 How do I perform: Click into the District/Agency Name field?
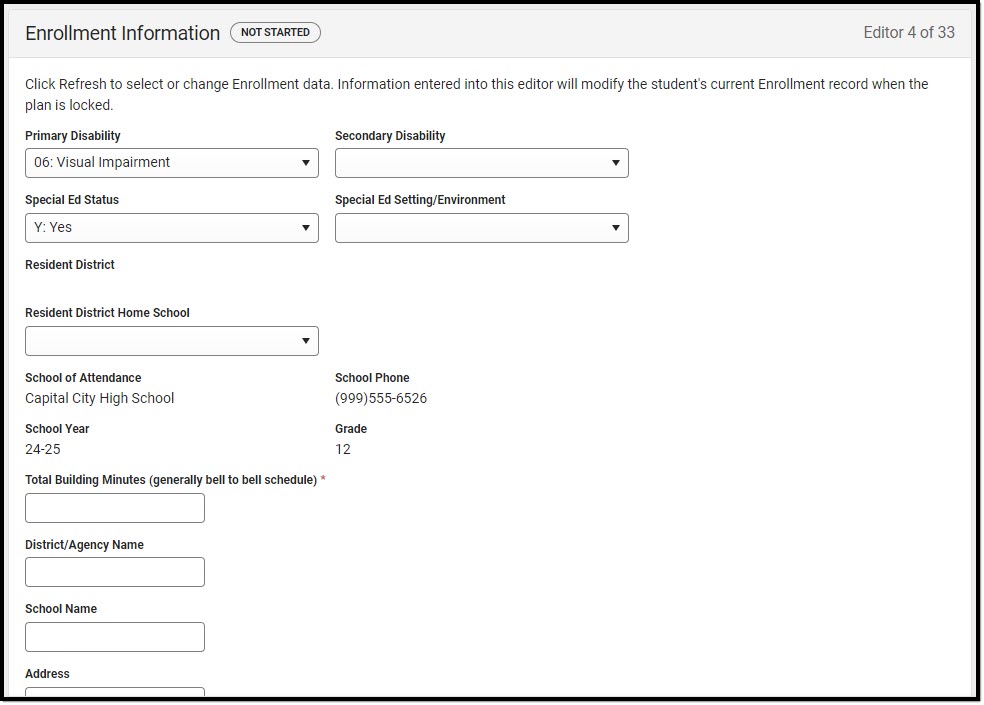[x=115, y=572]
